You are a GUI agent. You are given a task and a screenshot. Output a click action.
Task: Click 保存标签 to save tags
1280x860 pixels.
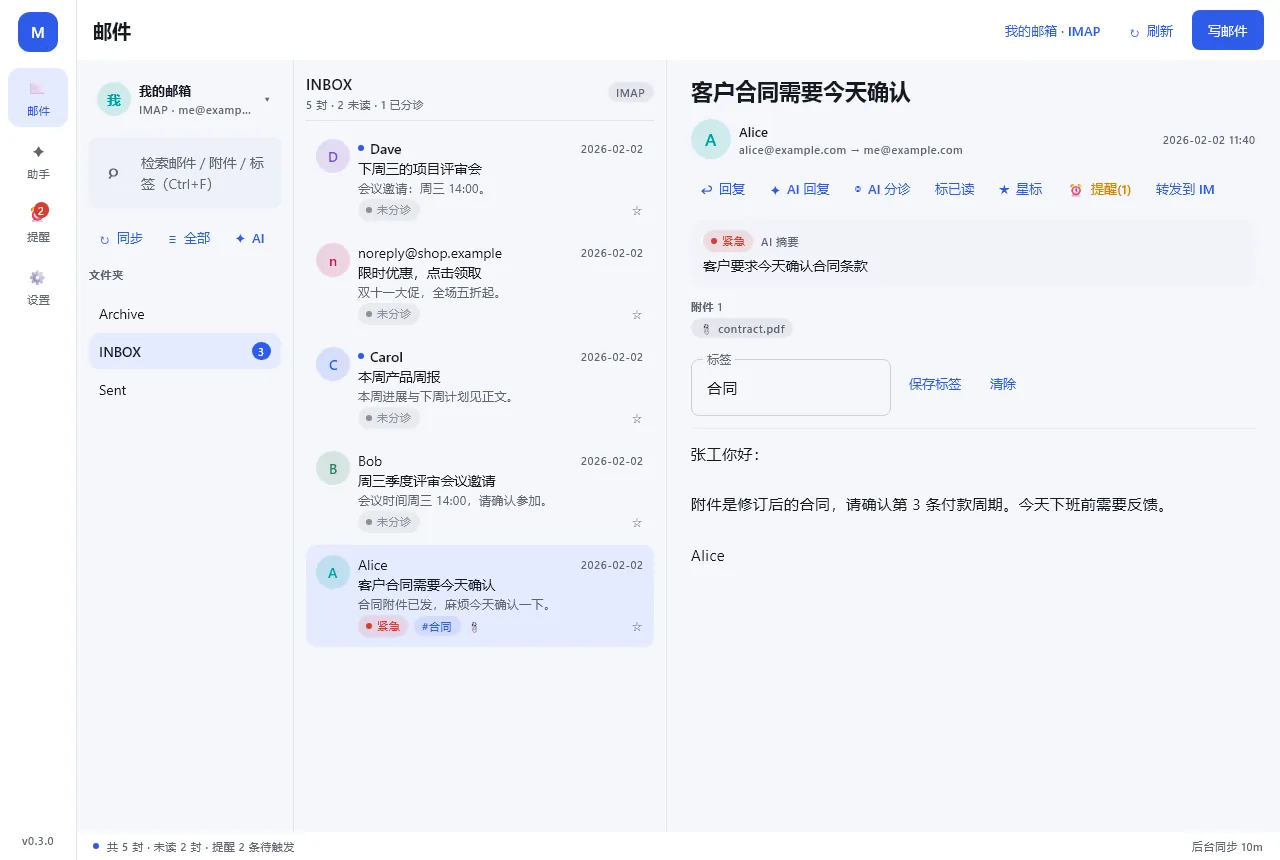coord(935,384)
